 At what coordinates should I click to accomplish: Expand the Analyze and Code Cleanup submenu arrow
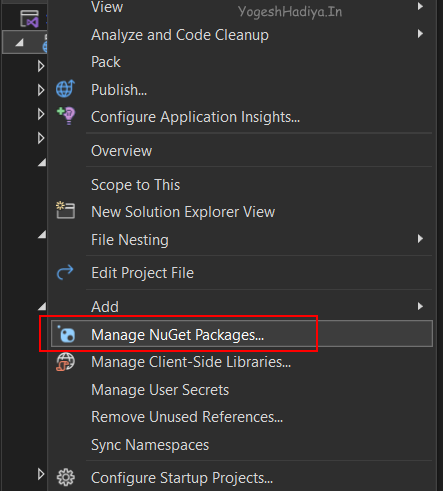(x=420, y=34)
